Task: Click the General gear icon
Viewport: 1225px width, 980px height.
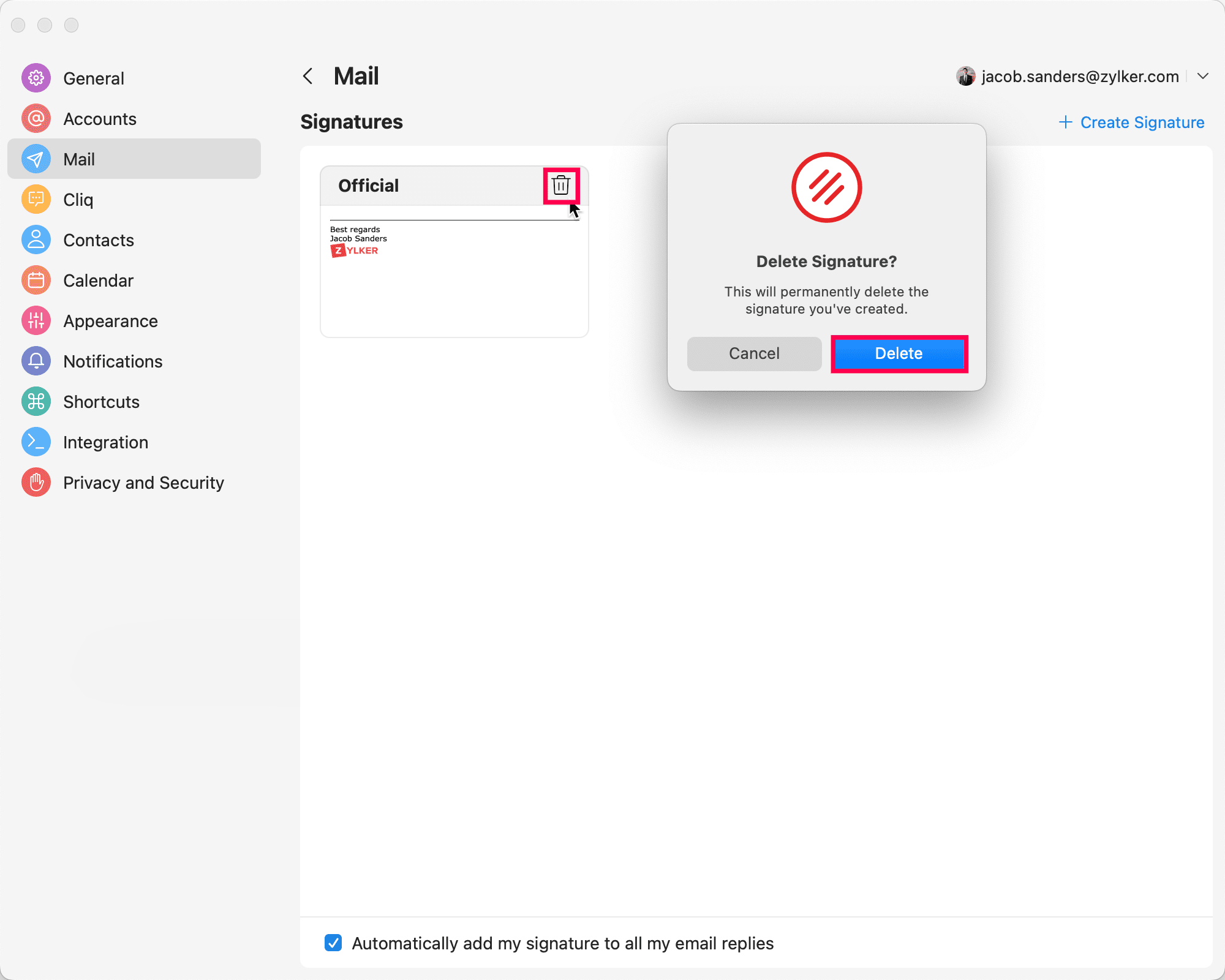Action: [36, 78]
